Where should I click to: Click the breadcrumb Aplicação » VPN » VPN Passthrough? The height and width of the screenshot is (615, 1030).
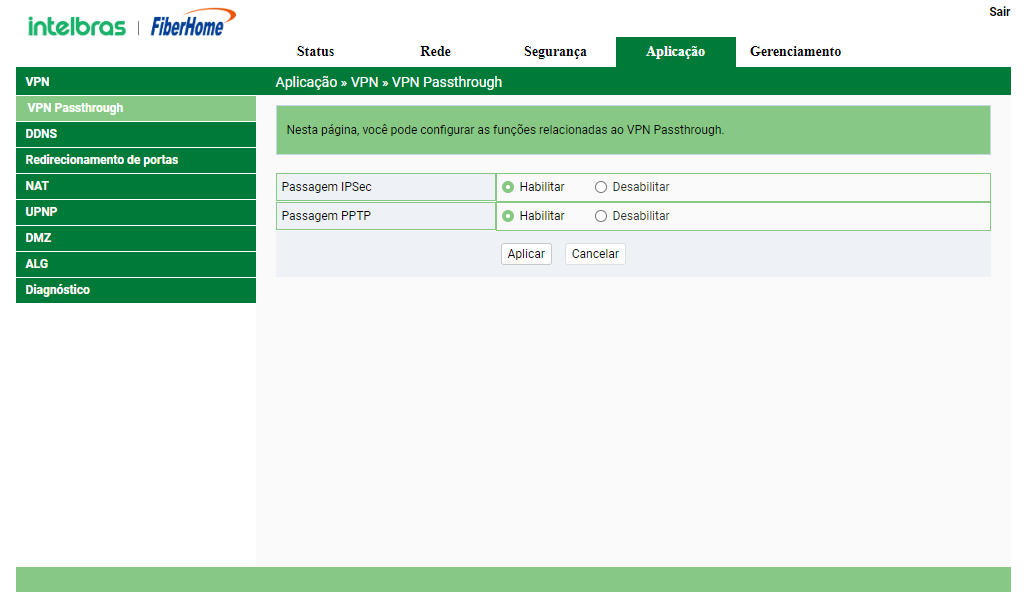[388, 82]
